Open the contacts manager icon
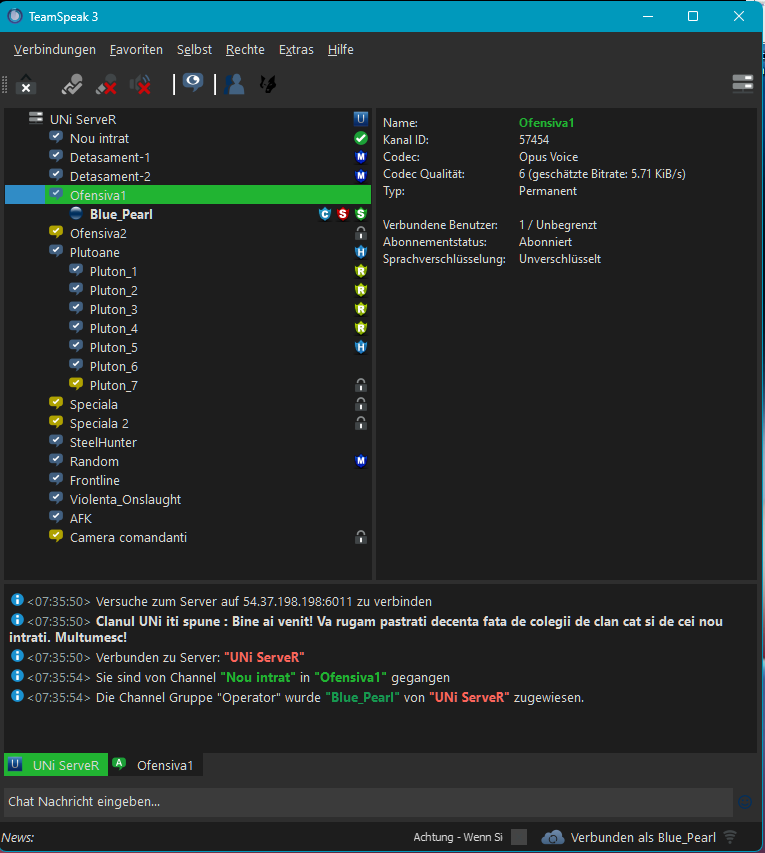This screenshot has height=853, width=765. click(235, 84)
